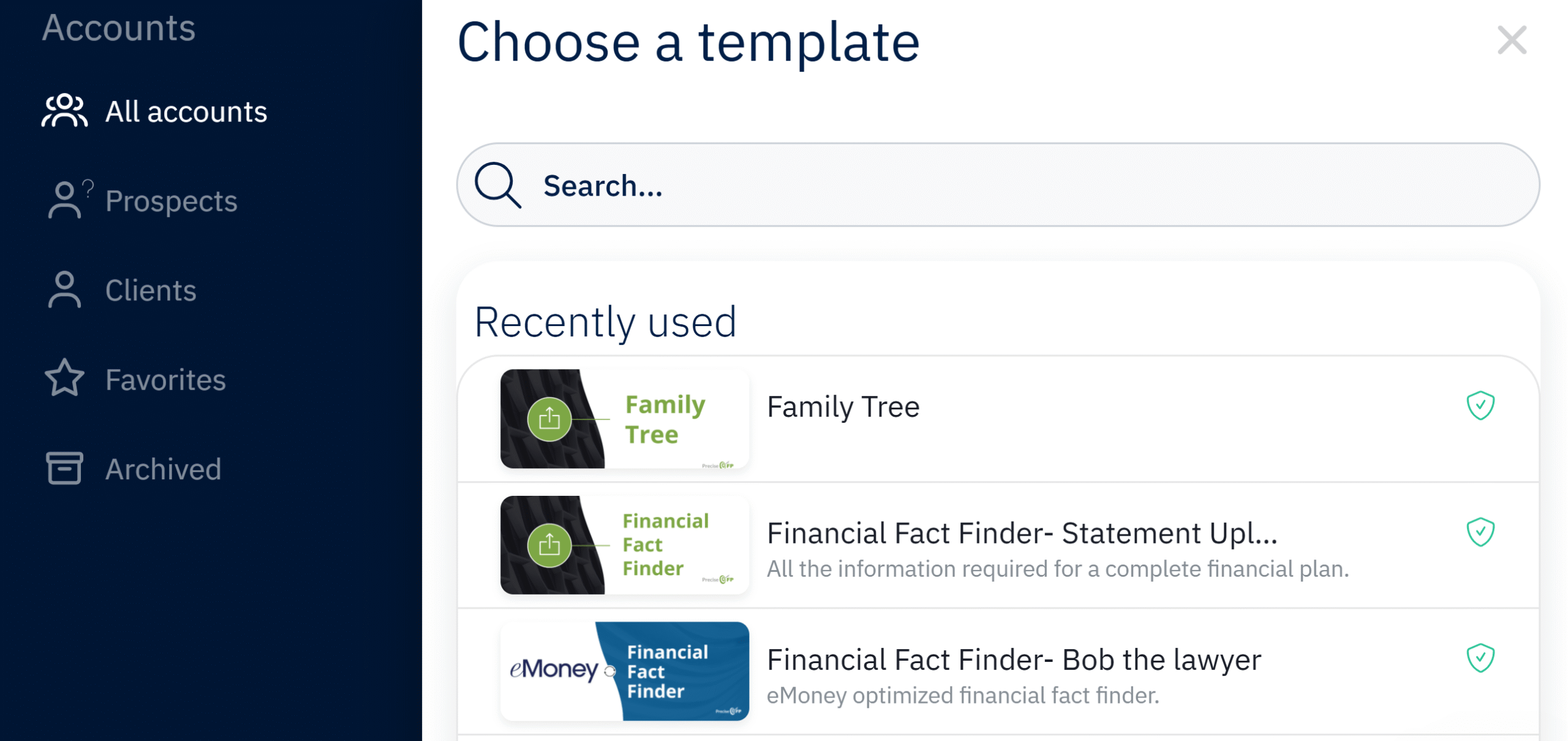Viewport: 1568px width, 741px height.
Task: Close the Choose a template dialog
Action: (x=1511, y=40)
